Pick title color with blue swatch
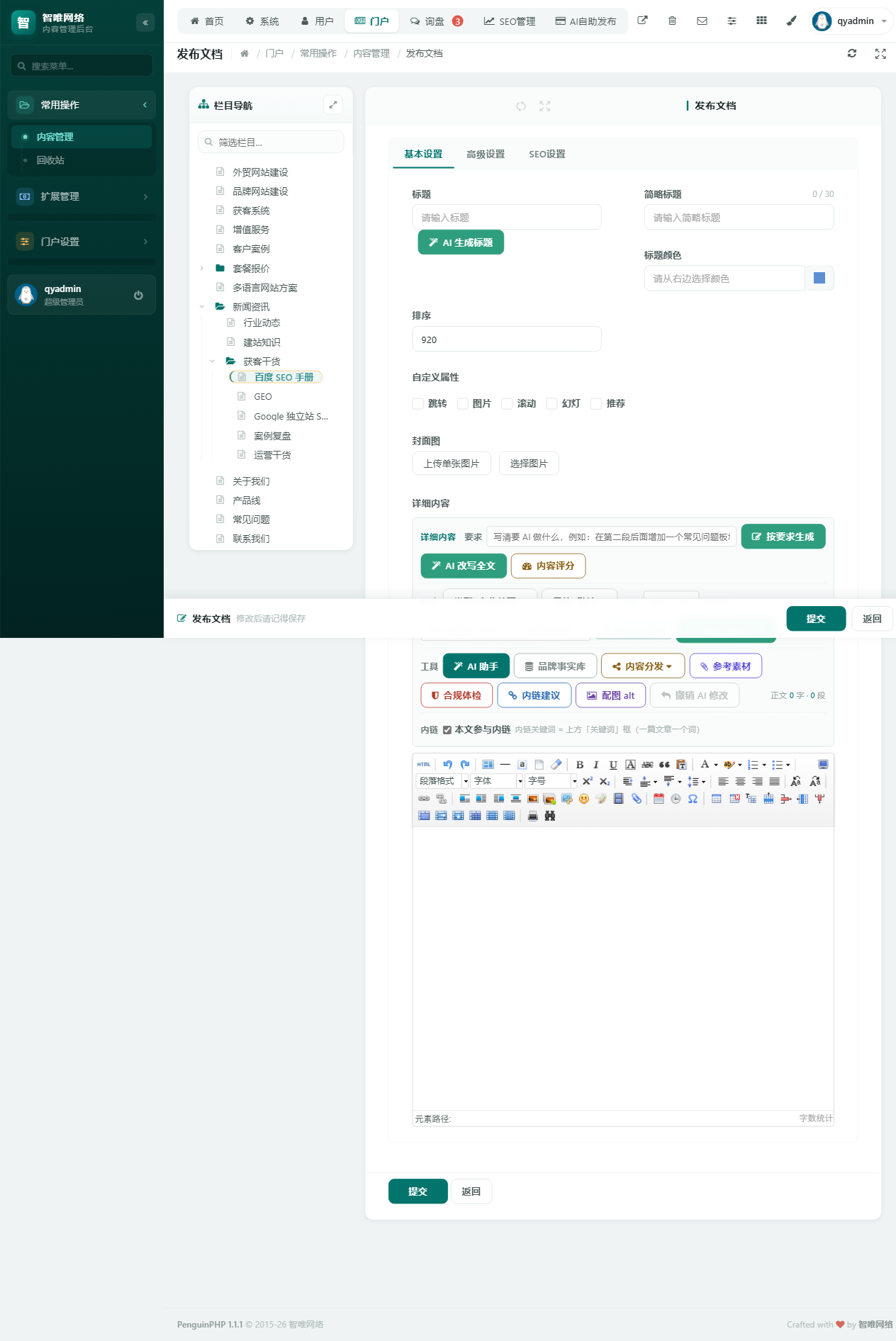The image size is (896, 1341). point(819,278)
